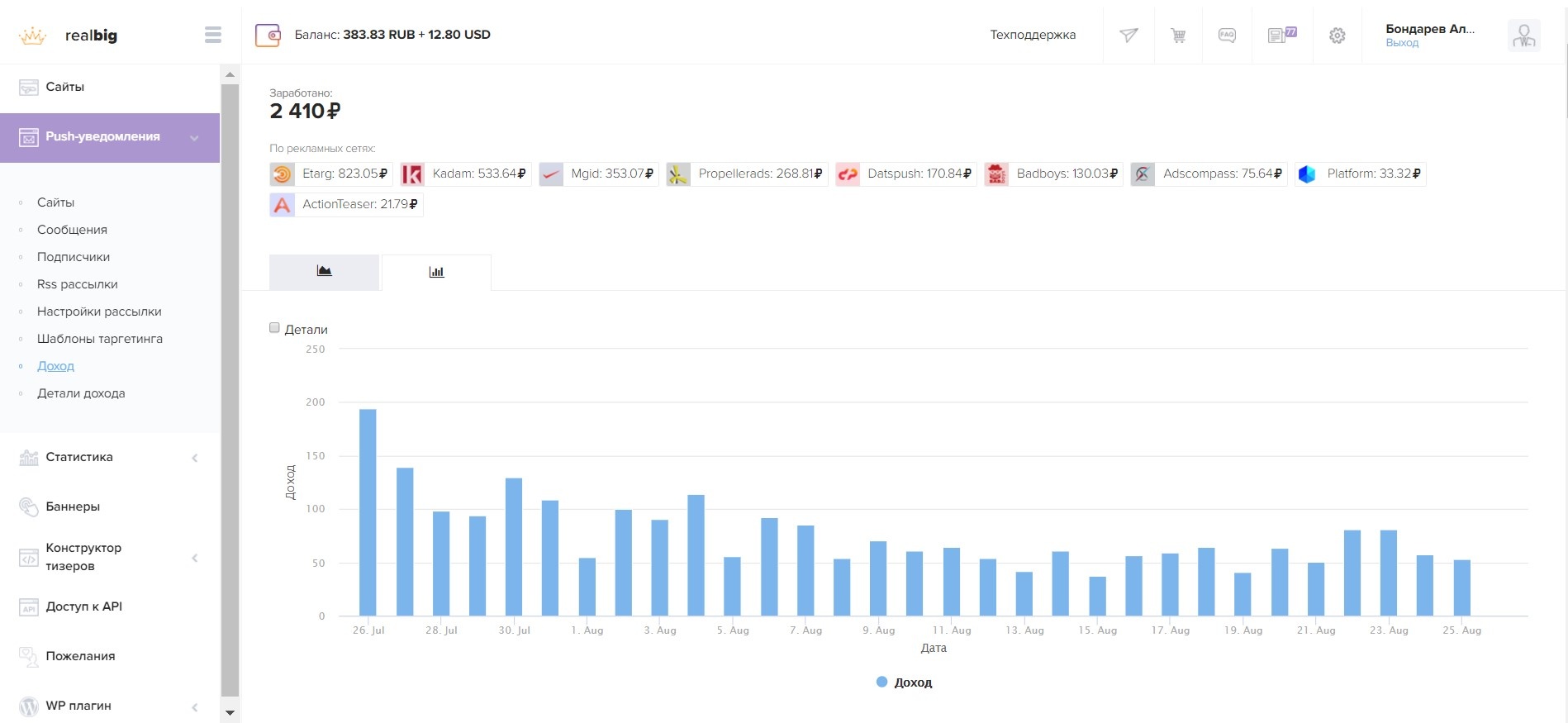
Task: Open the news icon with badge 77
Action: (x=1281, y=35)
